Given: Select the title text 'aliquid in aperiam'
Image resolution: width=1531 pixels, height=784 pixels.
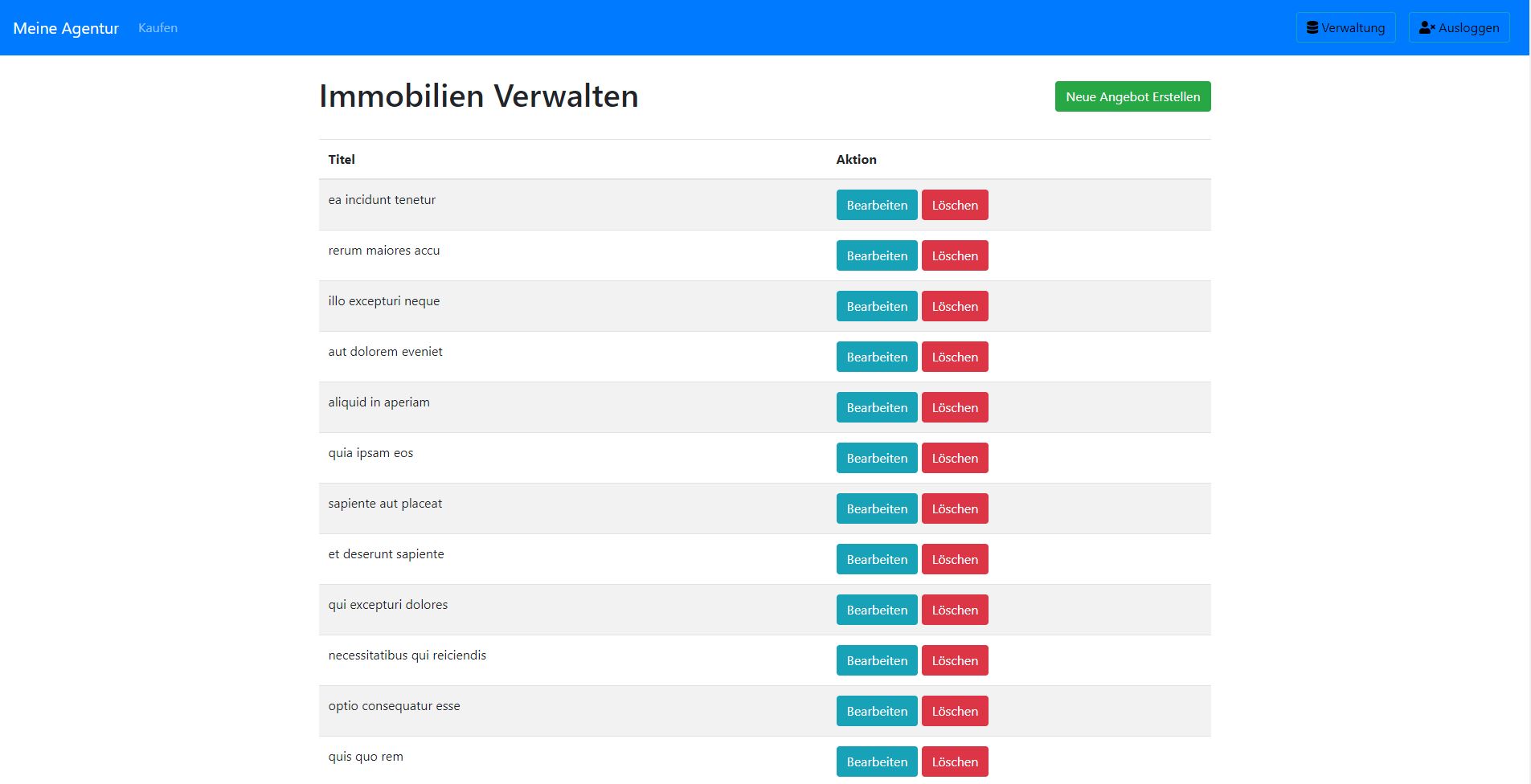Looking at the screenshot, I should [x=379, y=402].
